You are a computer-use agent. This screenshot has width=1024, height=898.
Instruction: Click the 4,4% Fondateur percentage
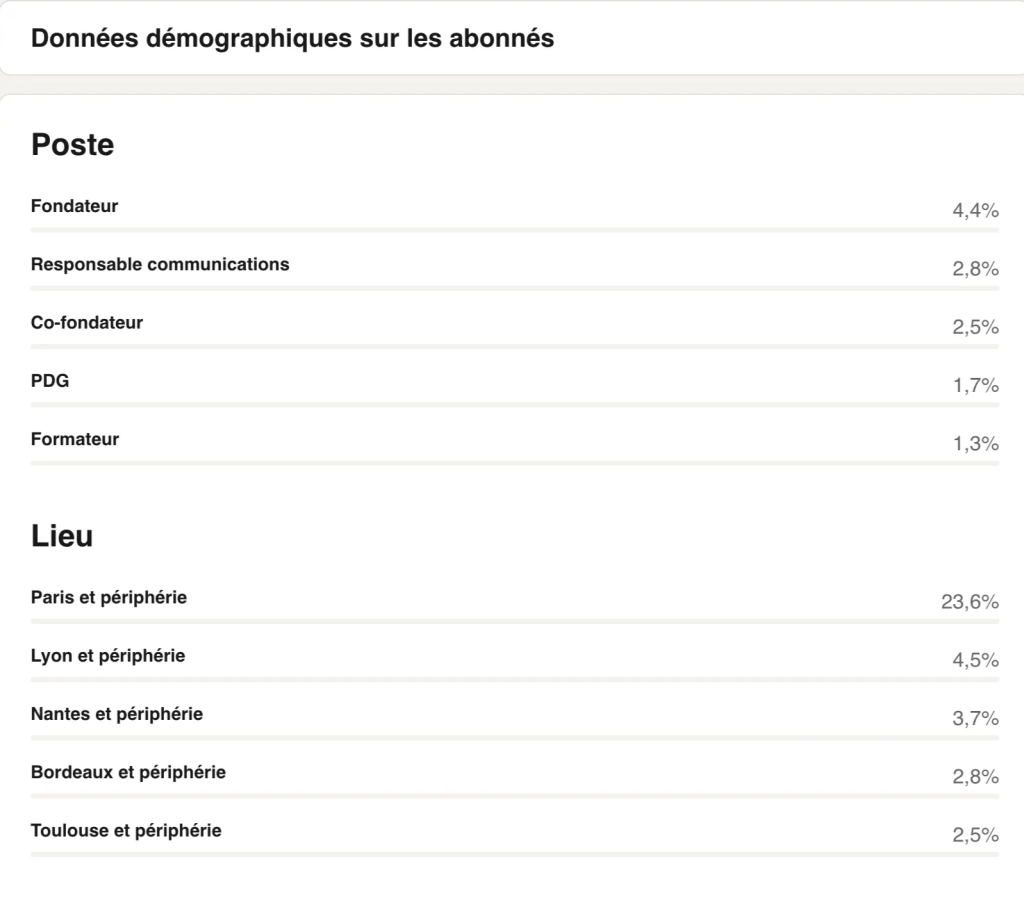coord(975,211)
